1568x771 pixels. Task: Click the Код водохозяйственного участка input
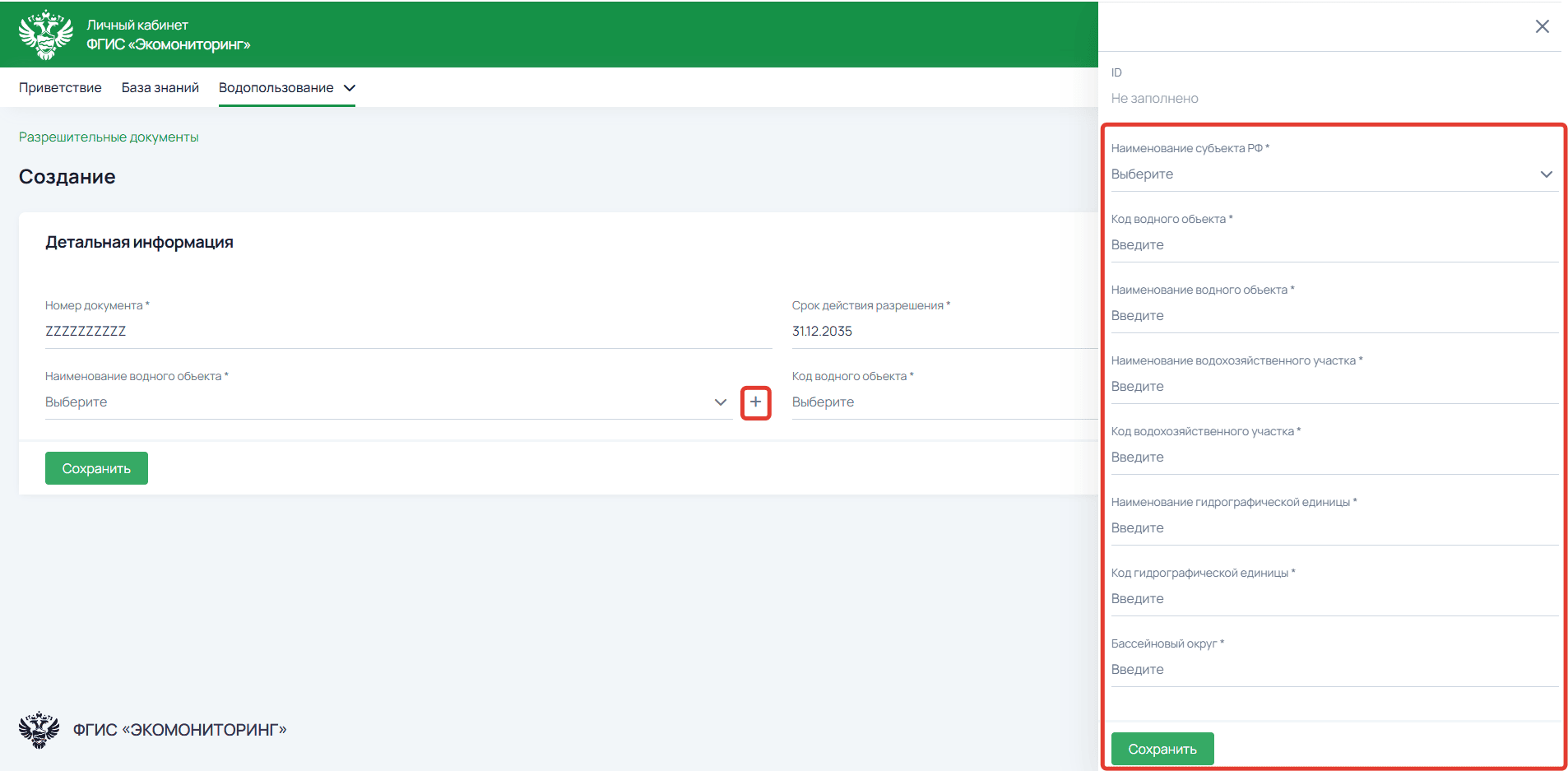[1333, 457]
